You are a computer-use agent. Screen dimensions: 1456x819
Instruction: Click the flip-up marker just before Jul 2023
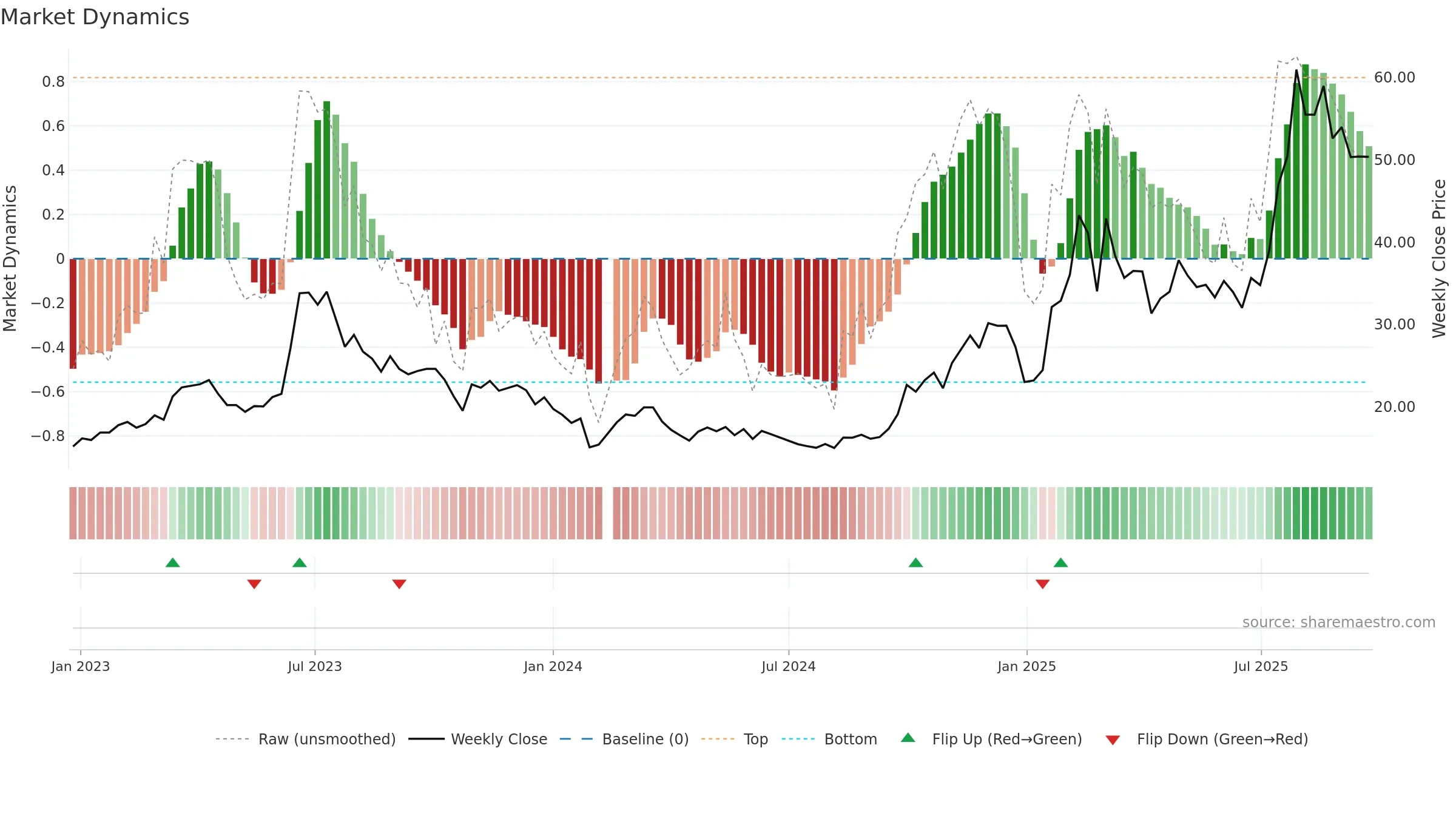(x=300, y=562)
